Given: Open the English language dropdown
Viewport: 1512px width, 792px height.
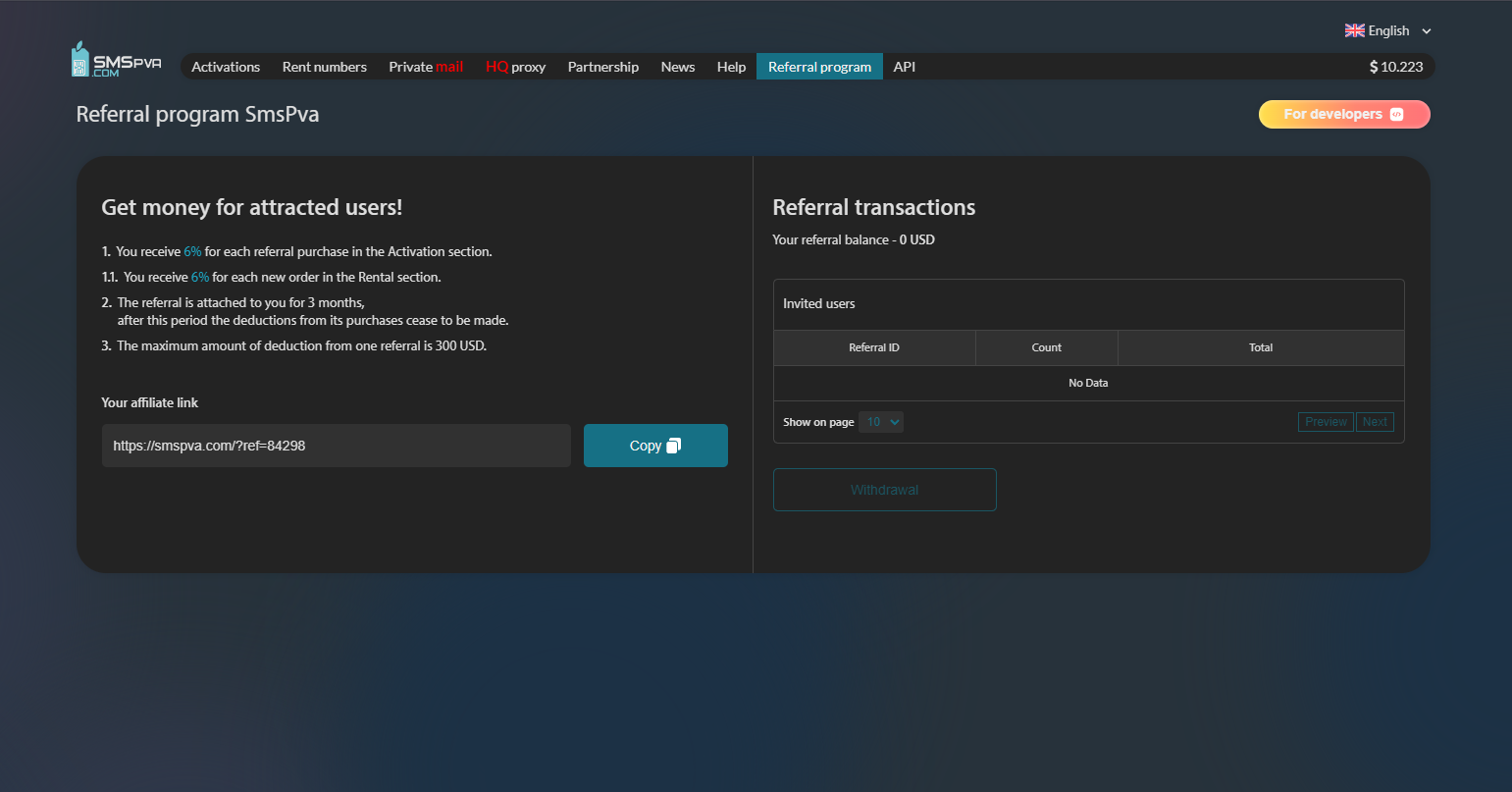Looking at the screenshot, I should click(1388, 30).
